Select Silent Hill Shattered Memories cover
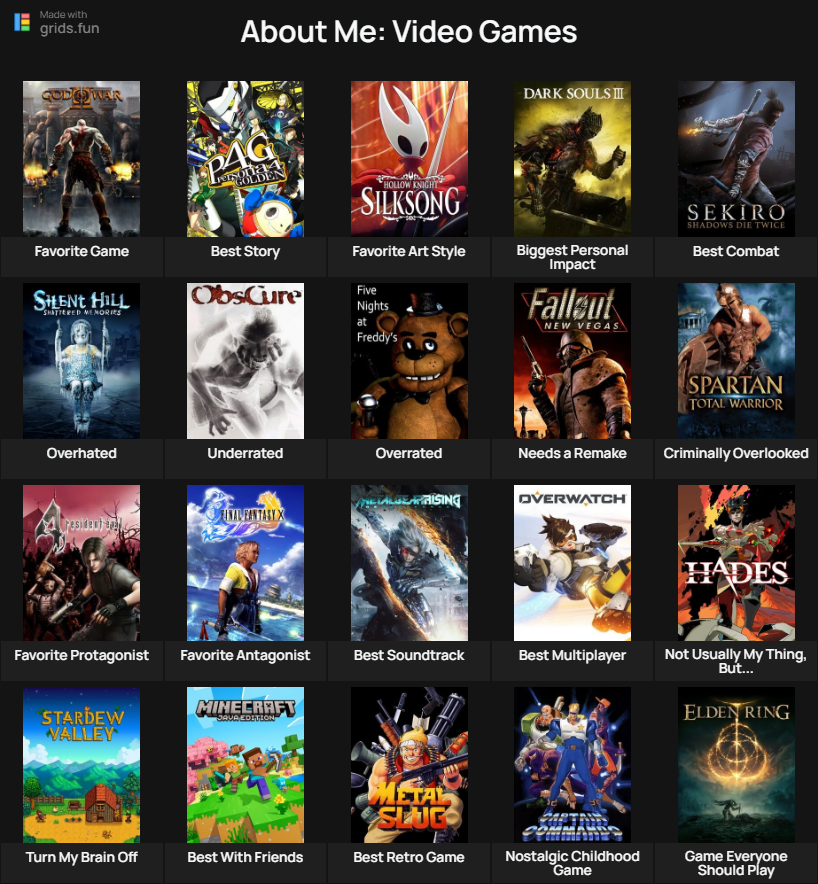Viewport: 818px width, 884px height. [81, 361]
